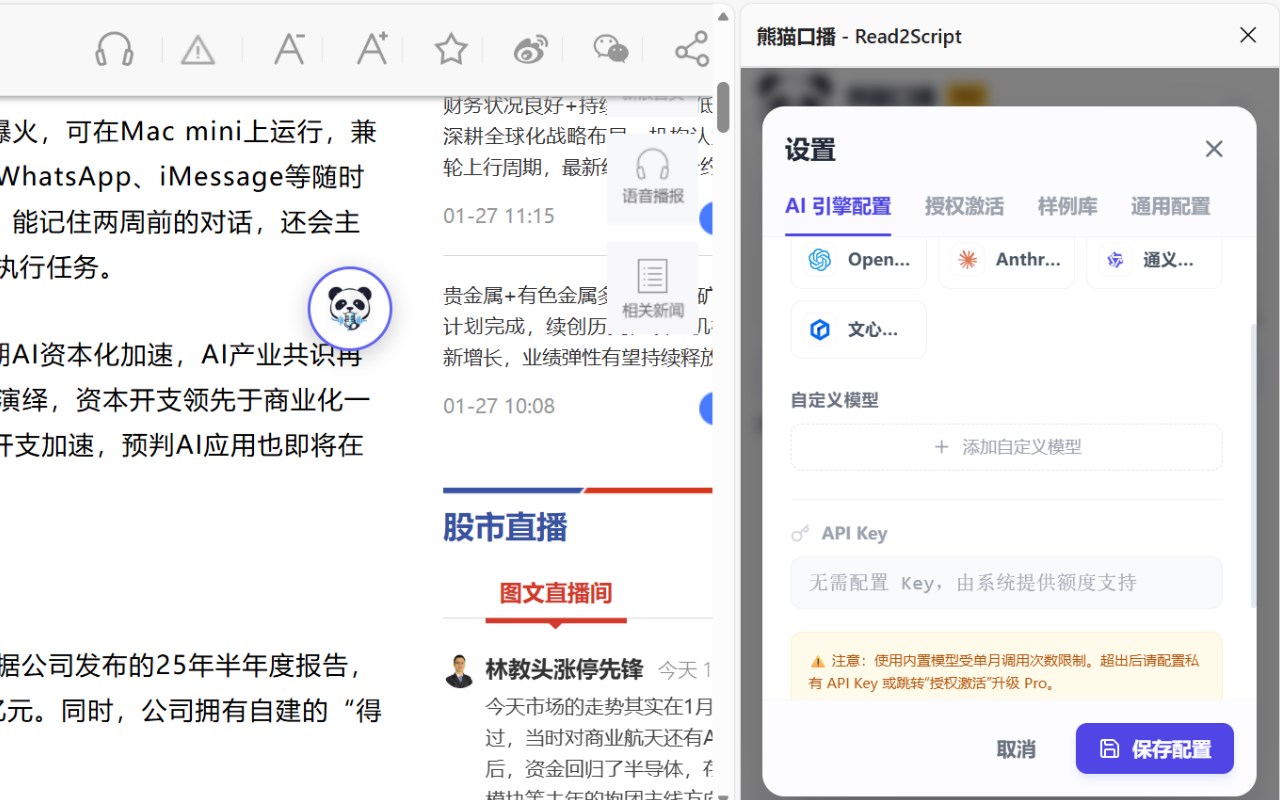Click the settings dialog scrollbar

(1253, 465)
